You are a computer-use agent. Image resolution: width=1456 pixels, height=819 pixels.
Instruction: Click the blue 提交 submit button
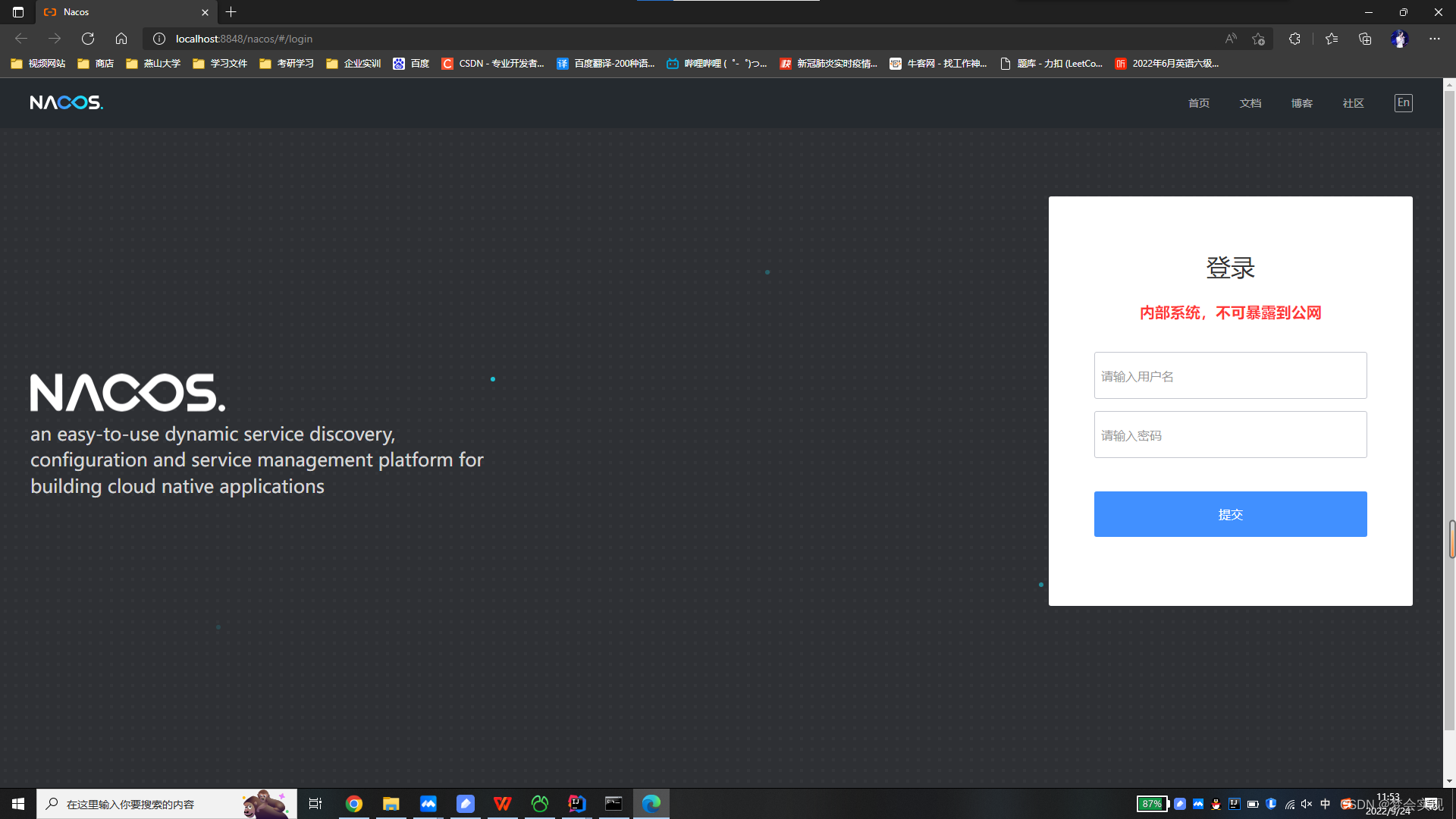point(1230,514)
